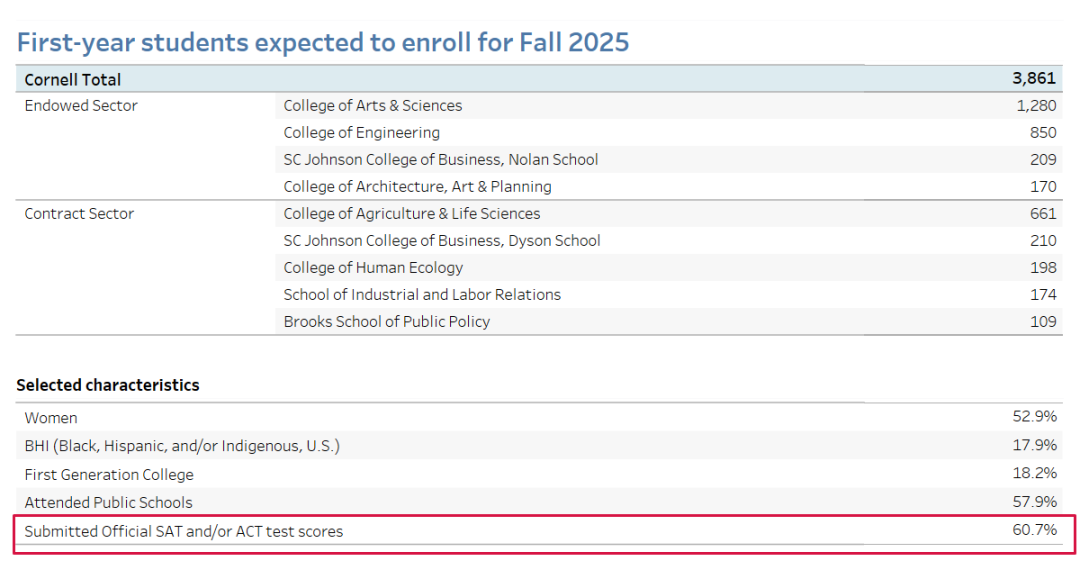Select the Attended Public Schools row
This screenshot has height=570, width=1080.
click(108, 503)
